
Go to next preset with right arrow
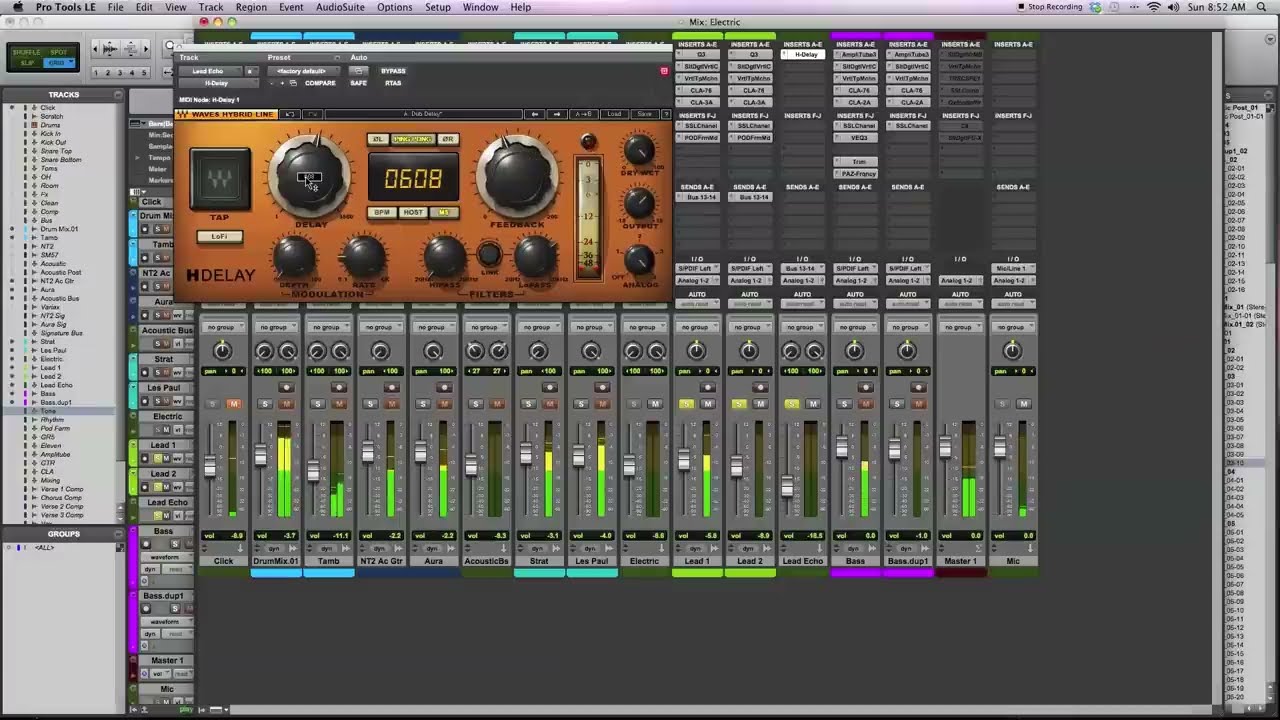(557, 114)
